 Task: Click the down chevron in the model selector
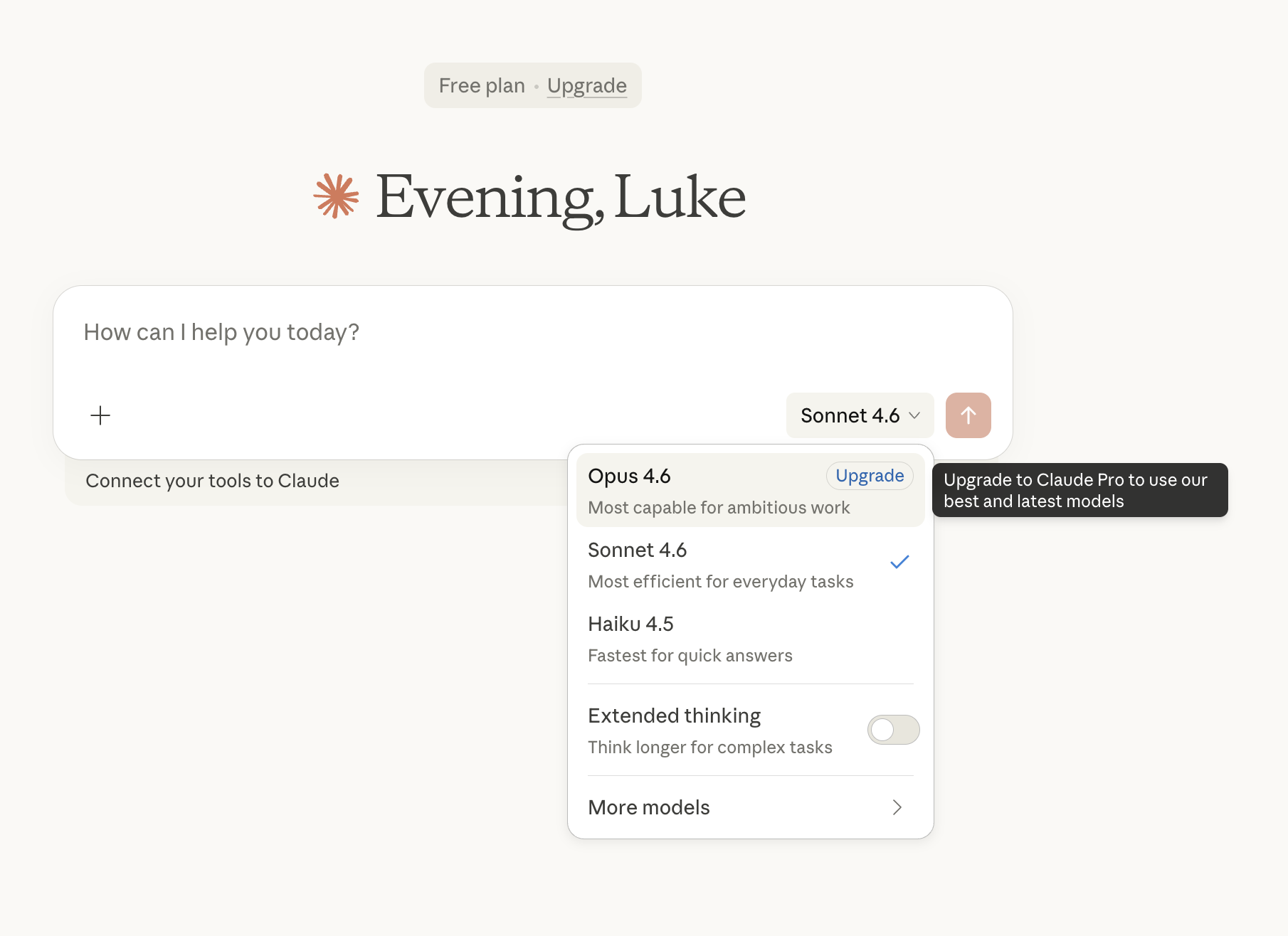point(915,415)
